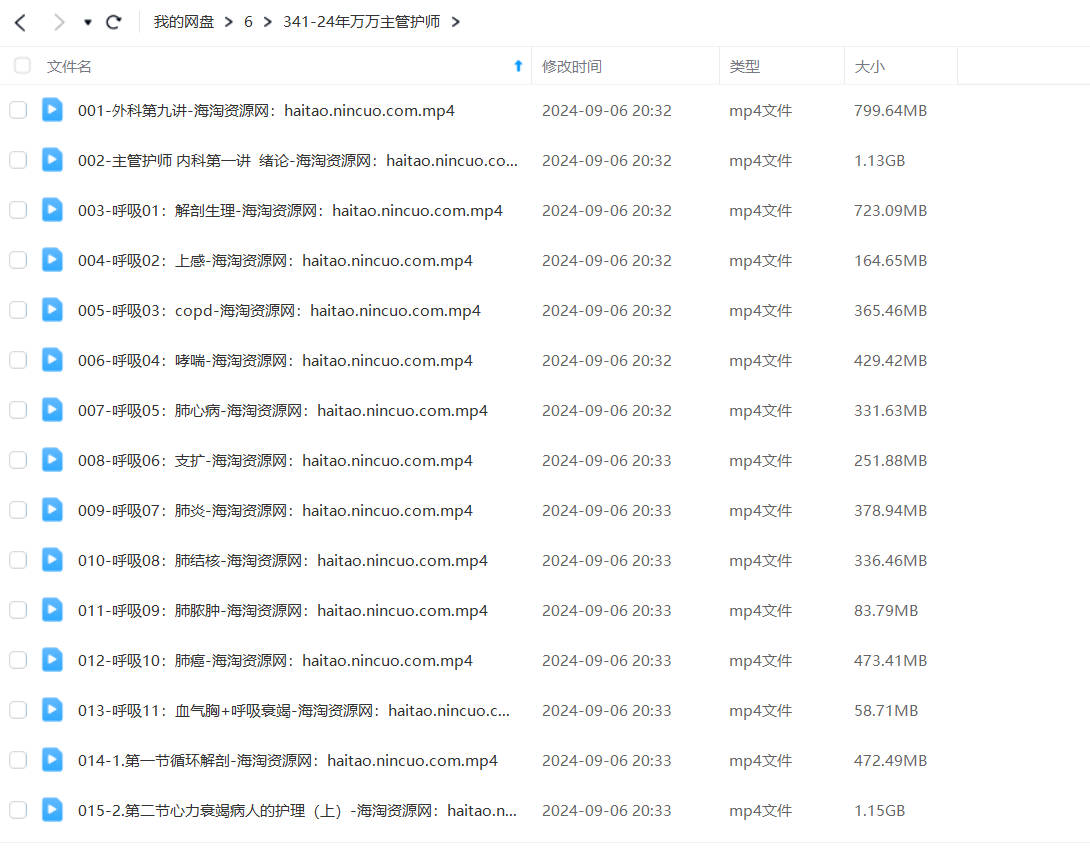Check the box for 014-1.第一节循环解剖
The image size is (1090, 865).
[x=18, y=760]
